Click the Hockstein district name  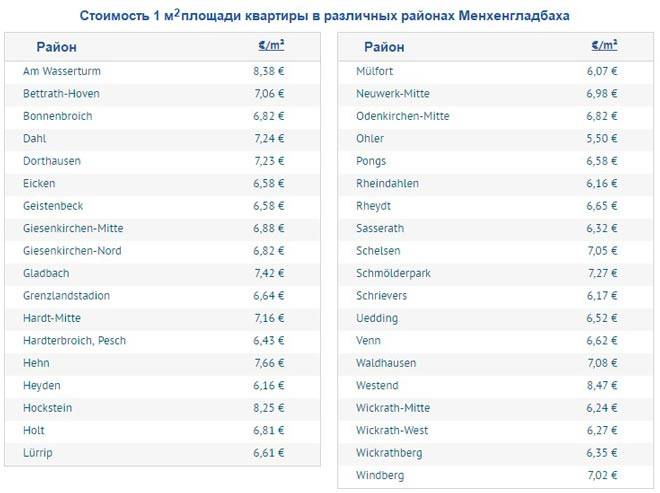(48, 408)
